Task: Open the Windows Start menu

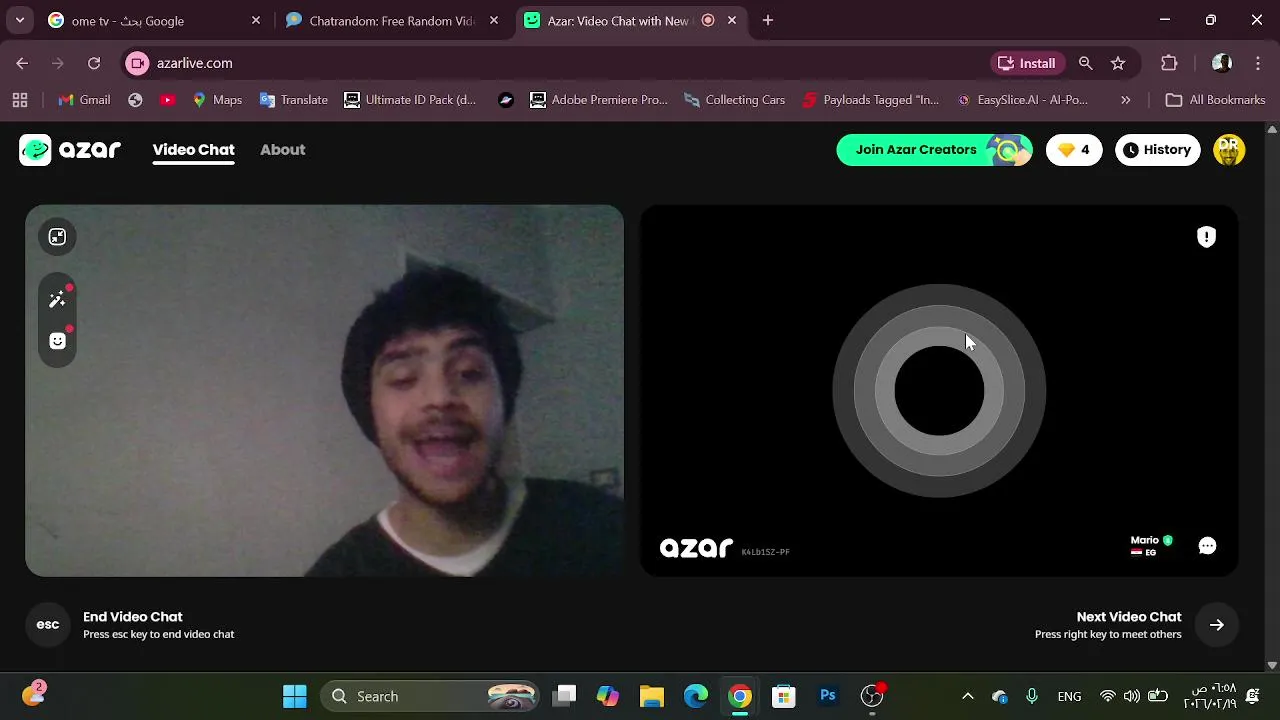Action: pyautogui.click(x=294, y=696)
